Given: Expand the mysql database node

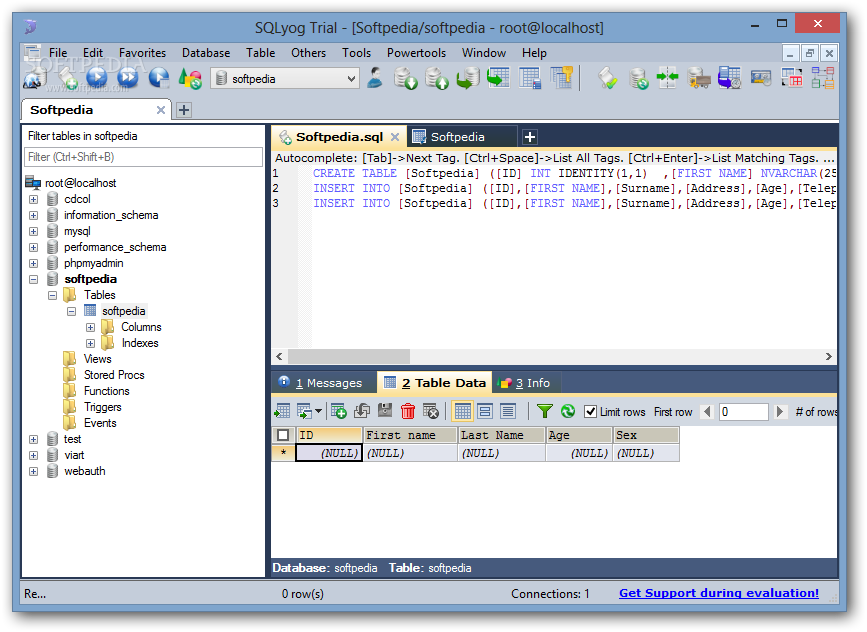Looking at the screenshot, I should tap(33, 231).
